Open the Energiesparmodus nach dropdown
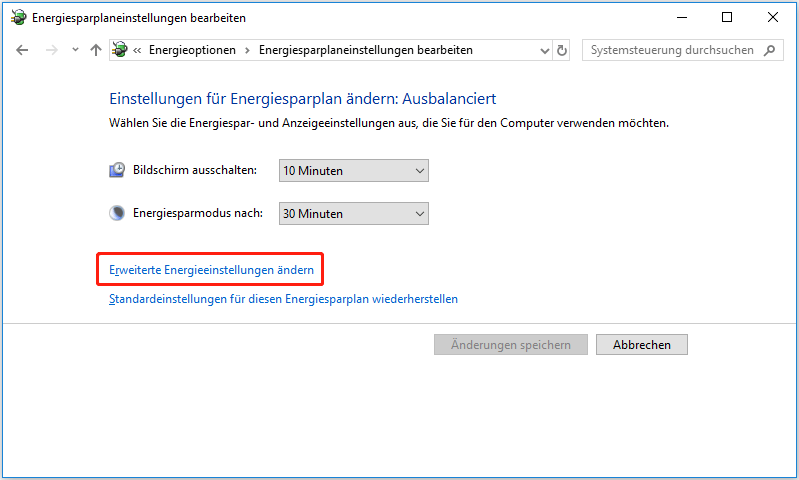 click(x=354, y=214)
